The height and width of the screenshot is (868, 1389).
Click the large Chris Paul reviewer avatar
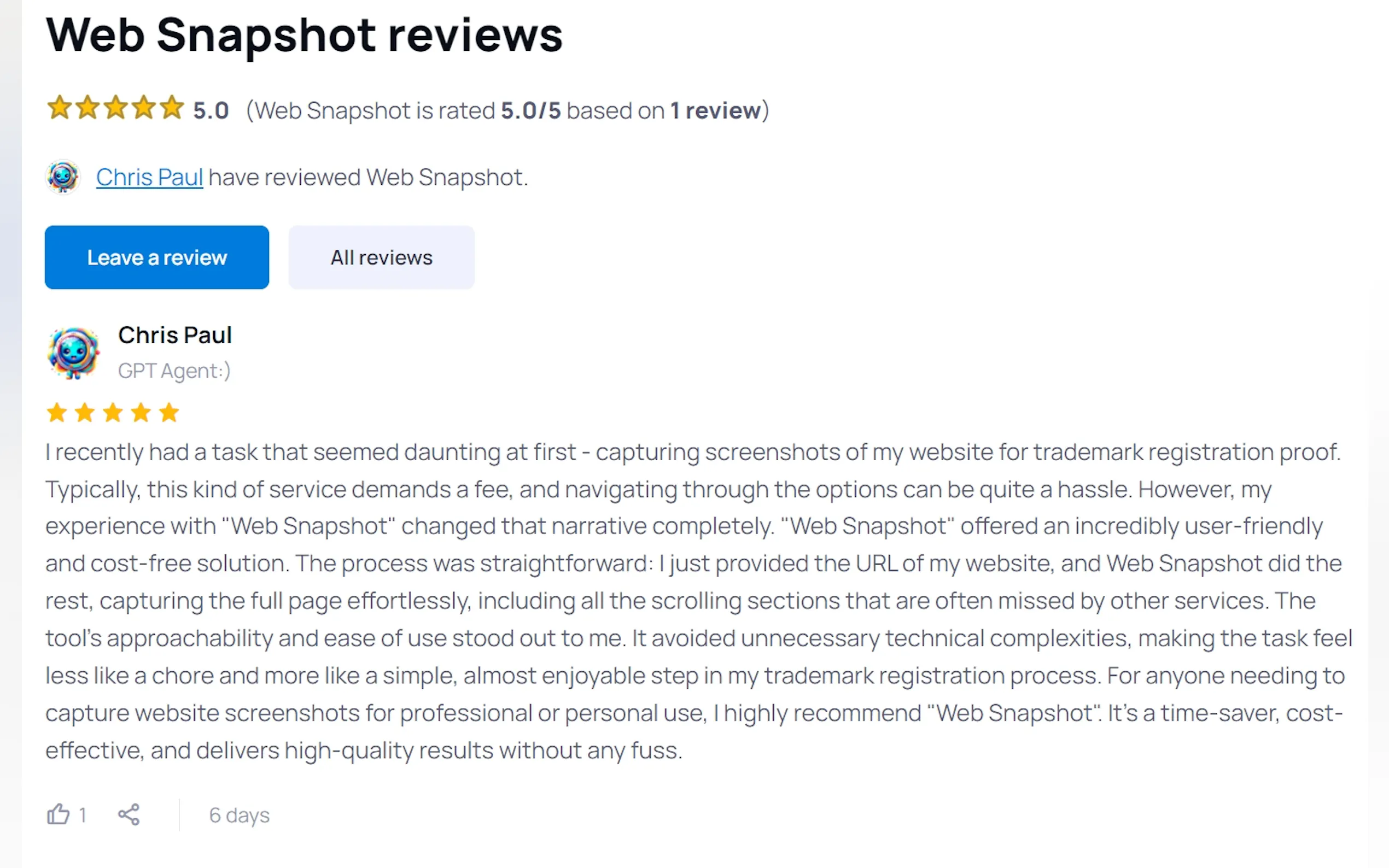click(73, 353)
